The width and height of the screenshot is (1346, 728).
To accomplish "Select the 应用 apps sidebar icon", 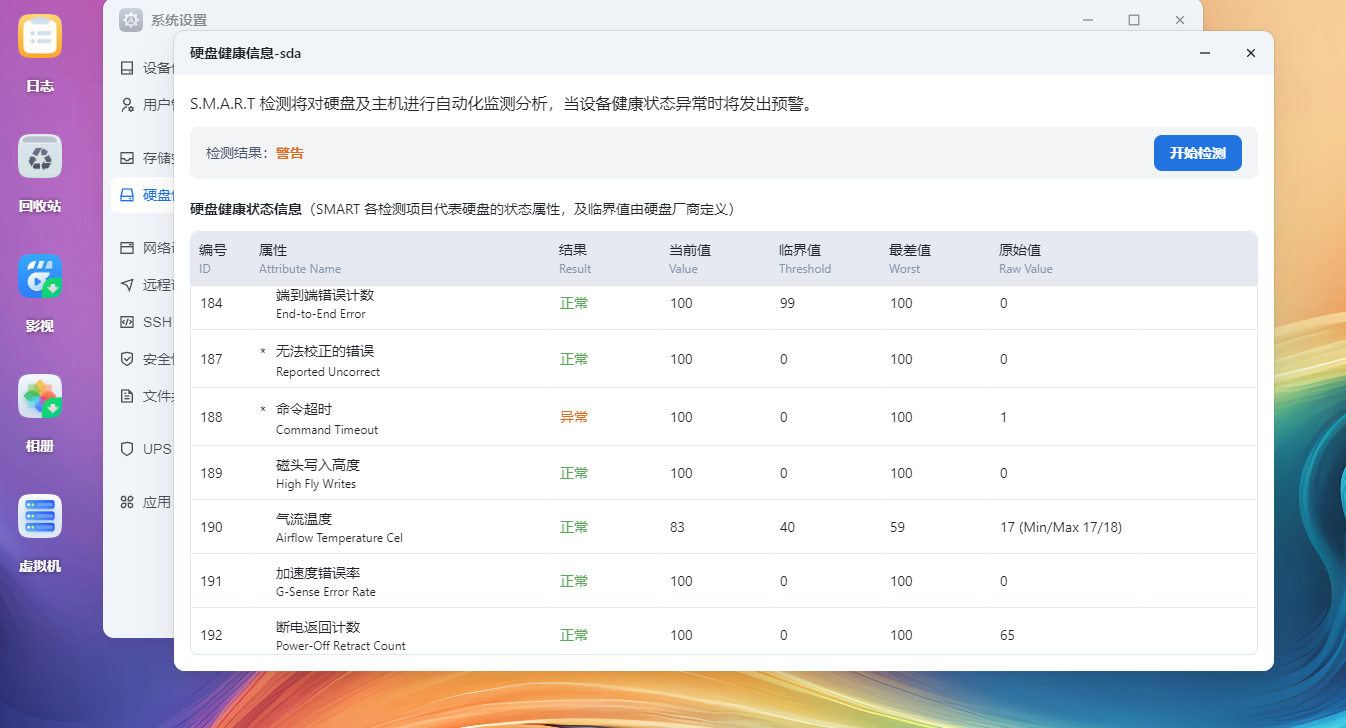I will tap(127, 502).
